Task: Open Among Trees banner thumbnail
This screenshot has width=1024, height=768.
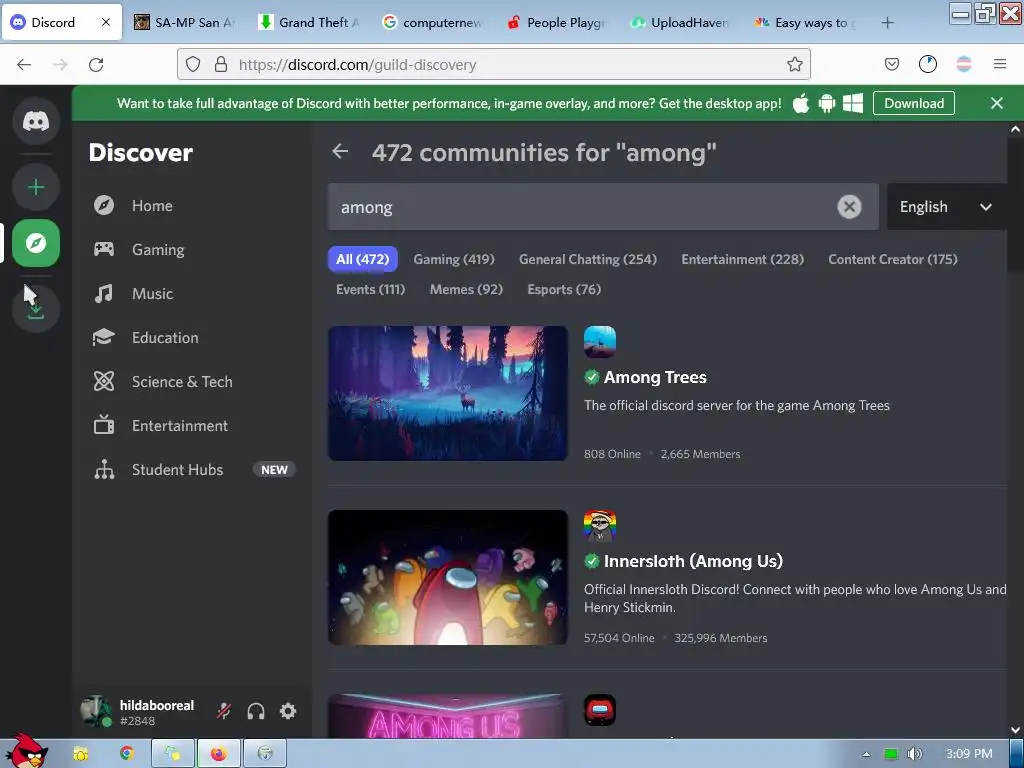Action: coord(448,393)
